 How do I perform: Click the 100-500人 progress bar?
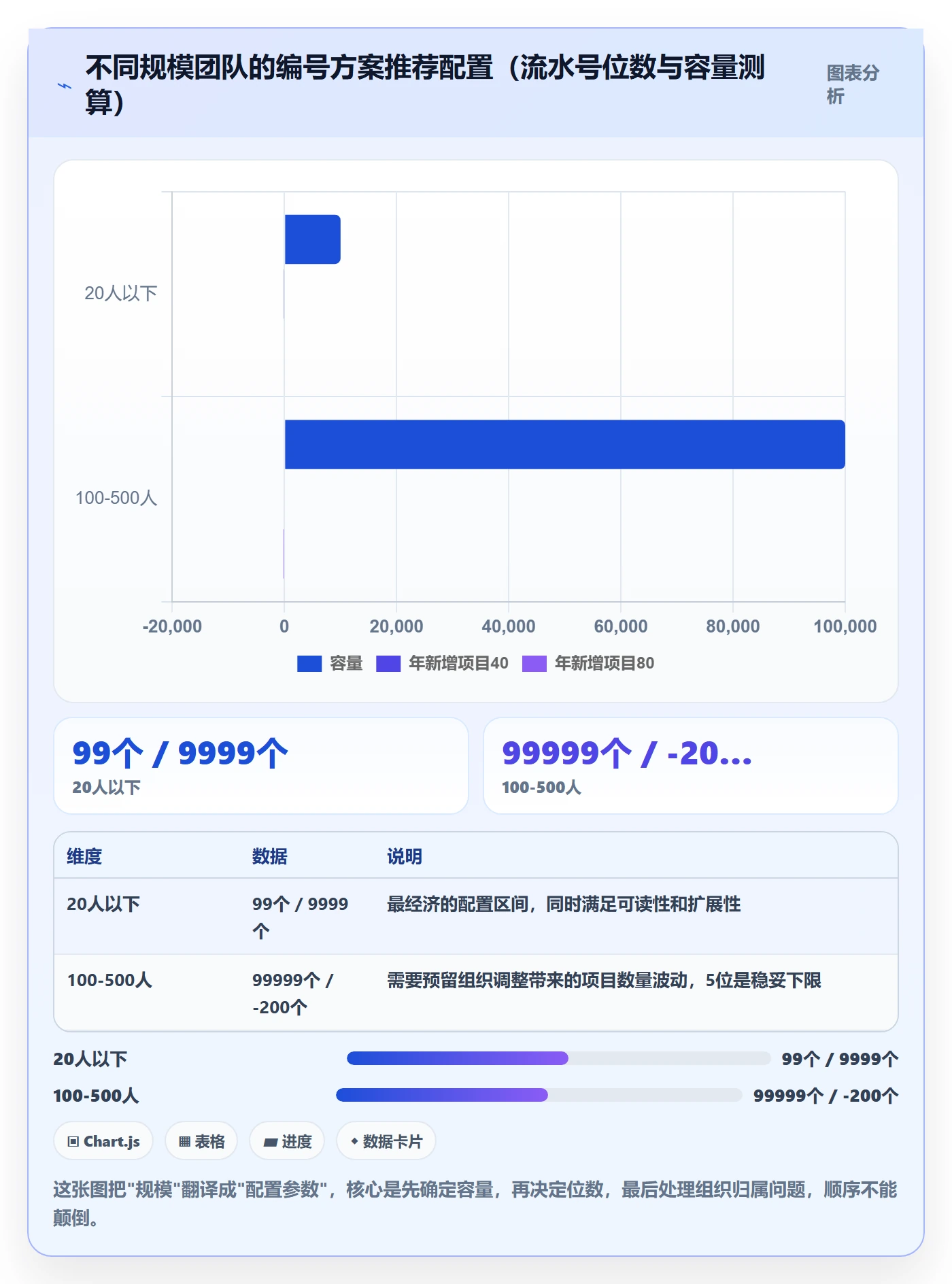(x=539, y=1095)
